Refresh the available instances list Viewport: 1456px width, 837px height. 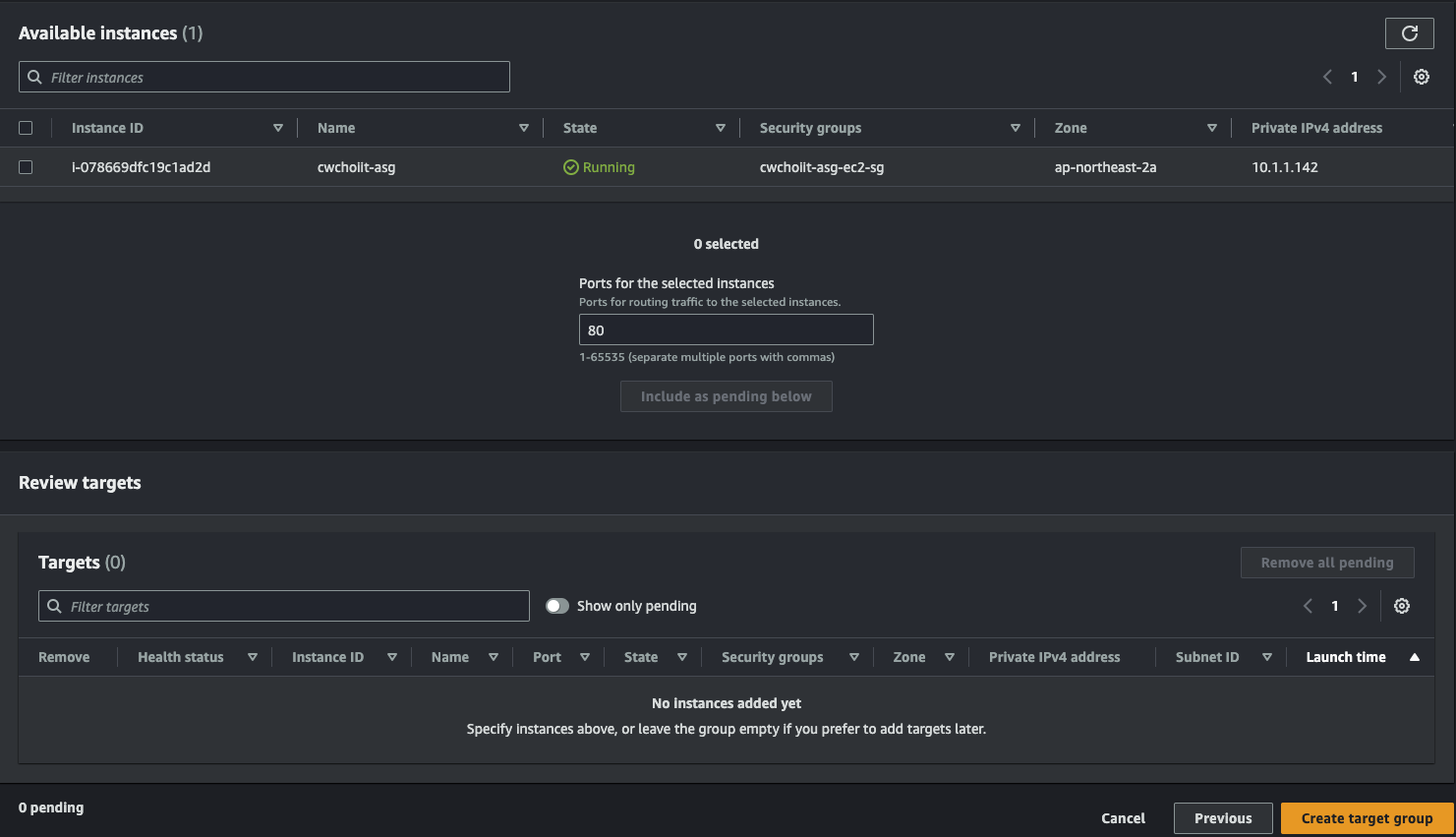[x=1409, y=33]
